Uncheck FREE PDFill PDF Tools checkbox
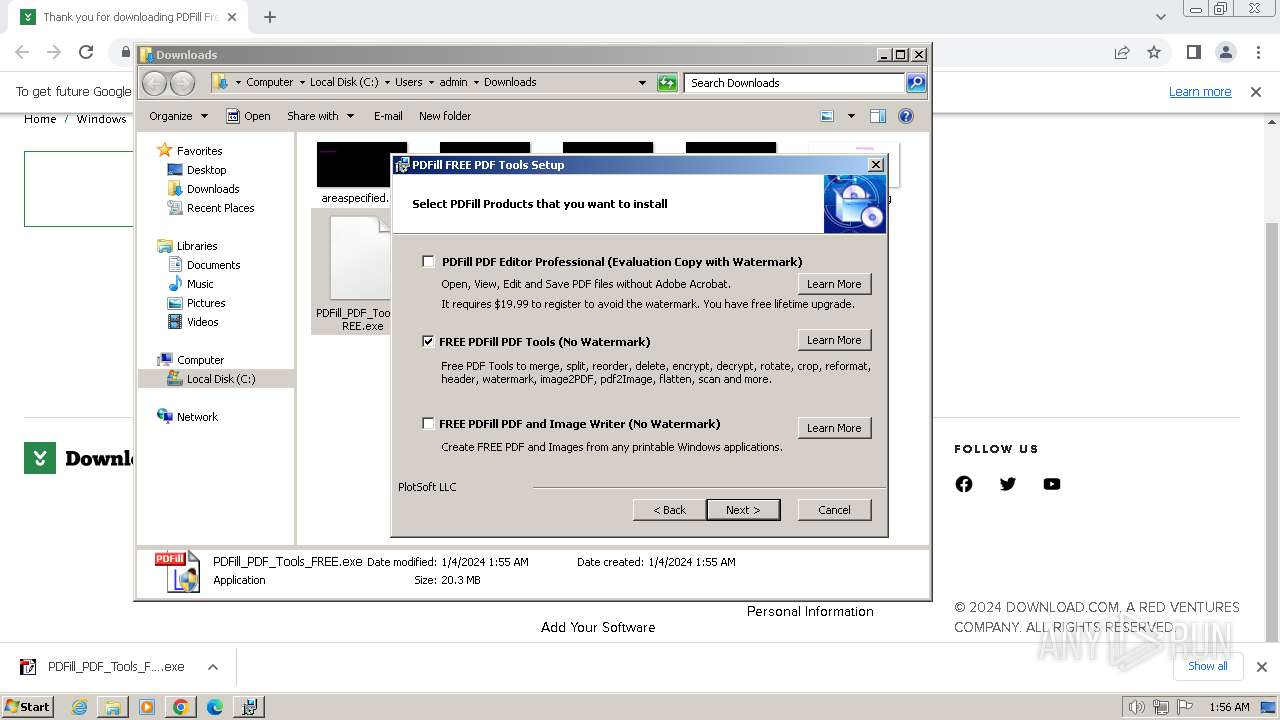The width and height of the screenshot is (1280, 720). [x=429, y=342]
